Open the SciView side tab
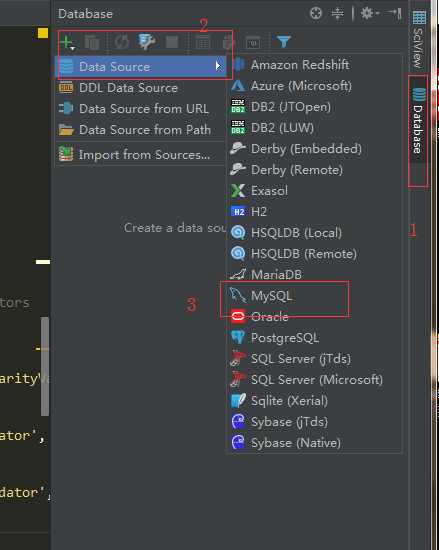The height and width of the screenshot is (550, 439). [419, 39]
